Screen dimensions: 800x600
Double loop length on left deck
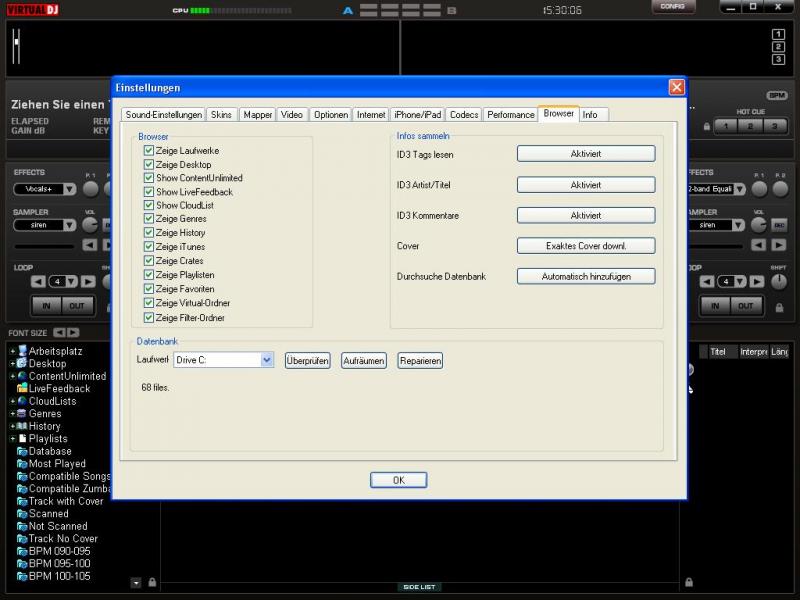[88, 282]
